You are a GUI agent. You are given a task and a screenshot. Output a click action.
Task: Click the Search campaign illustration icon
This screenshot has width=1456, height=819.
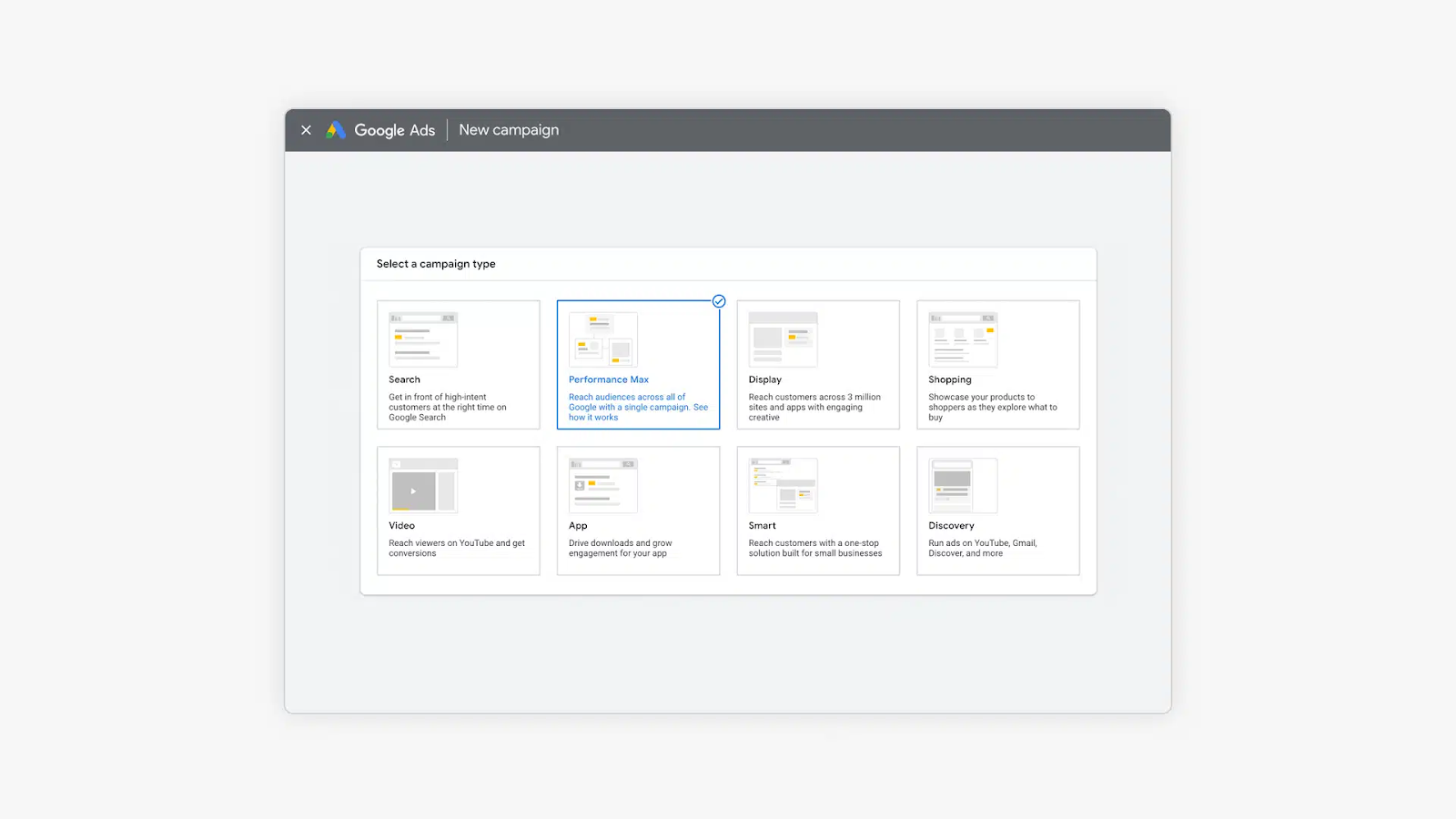[x=423, y=339]
